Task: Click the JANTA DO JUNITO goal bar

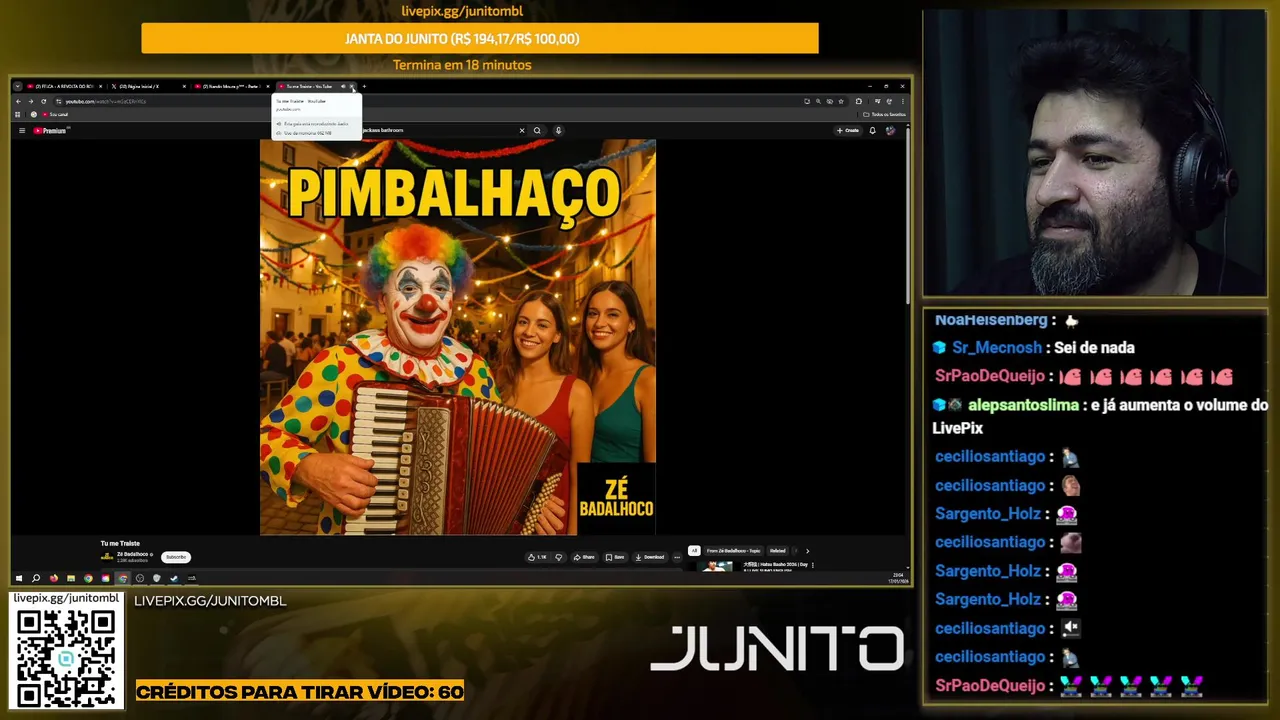Action: [x=480, y=38]
